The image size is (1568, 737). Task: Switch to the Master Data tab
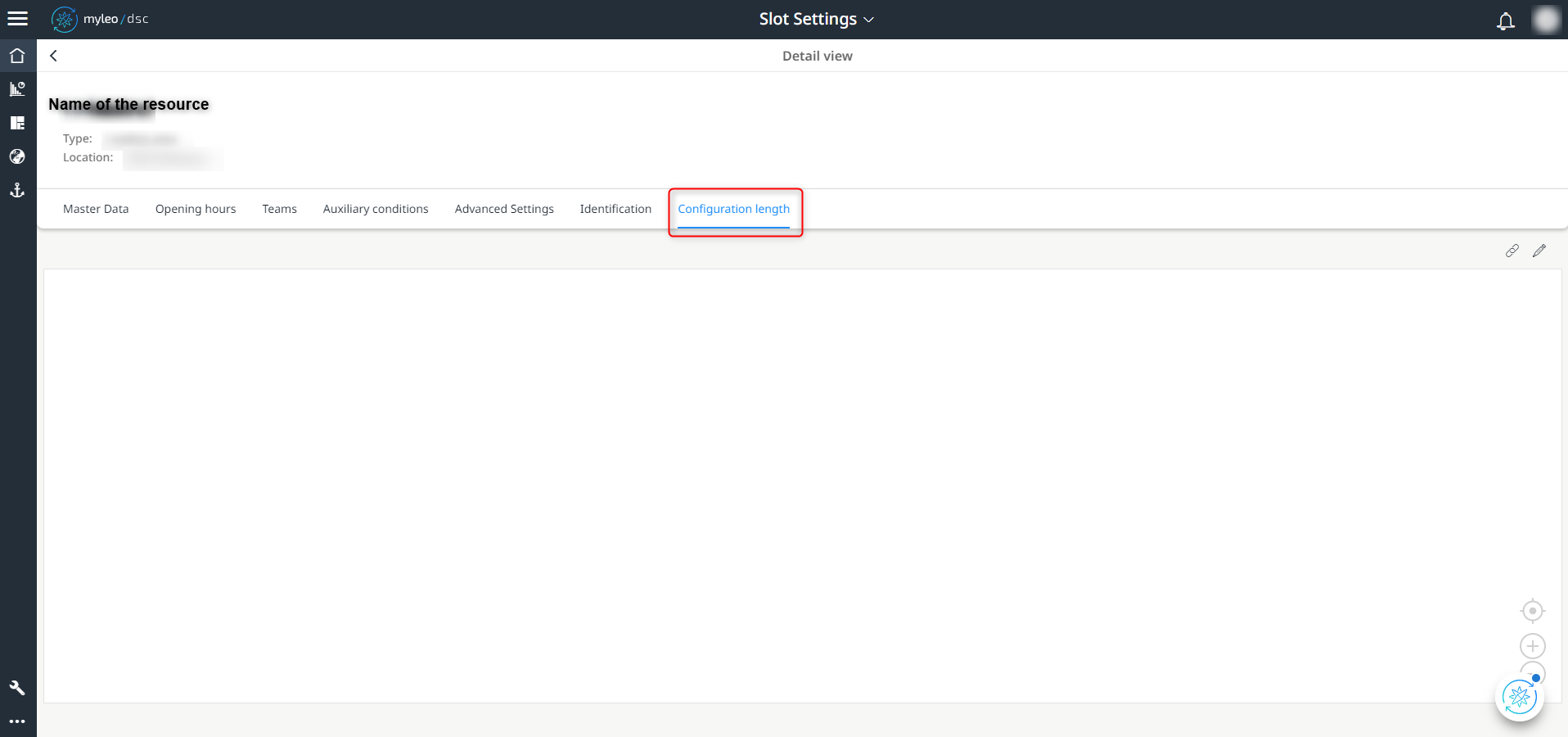coord(96,209)
